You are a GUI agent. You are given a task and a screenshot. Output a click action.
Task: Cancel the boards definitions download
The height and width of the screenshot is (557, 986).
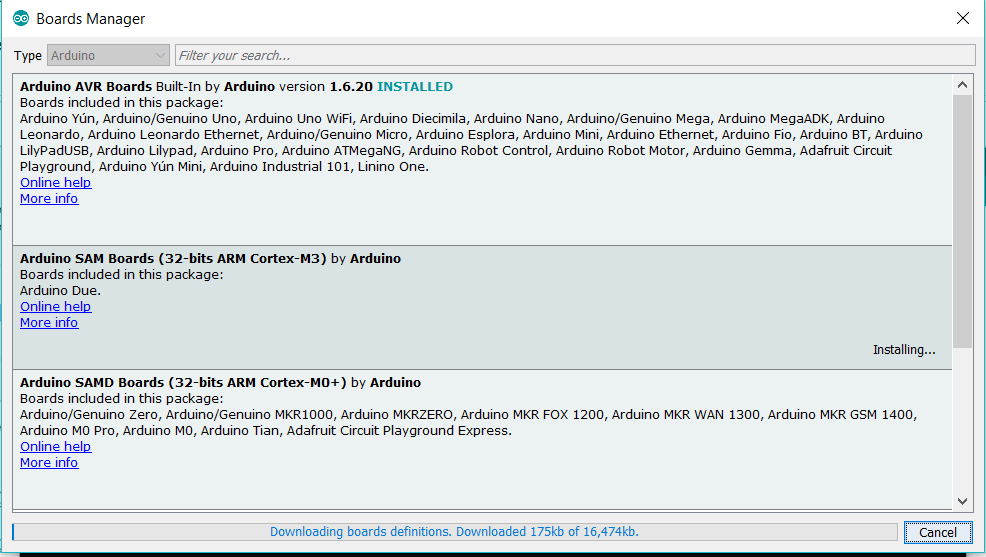938,532
